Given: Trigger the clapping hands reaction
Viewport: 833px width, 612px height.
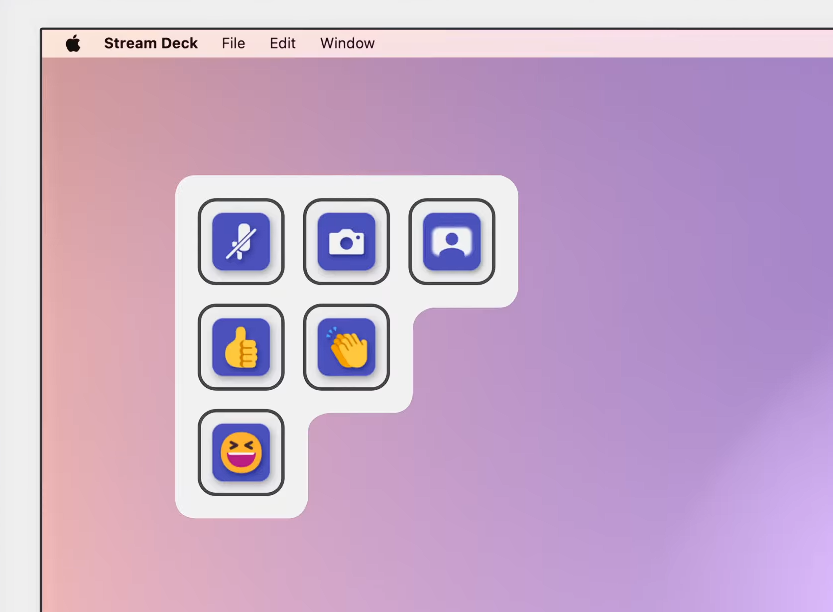Looking at the screenshot, I should click(x=346, y=347).
